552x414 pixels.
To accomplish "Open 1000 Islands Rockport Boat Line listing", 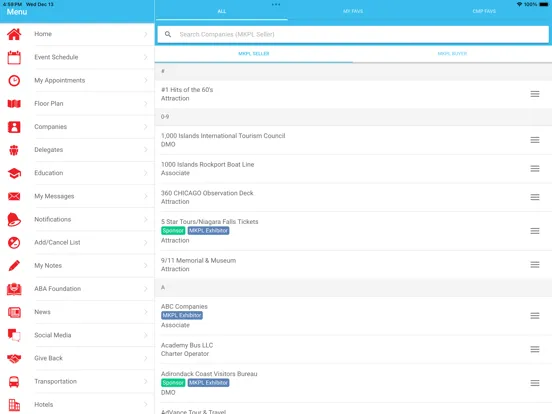I will [353, 169].
